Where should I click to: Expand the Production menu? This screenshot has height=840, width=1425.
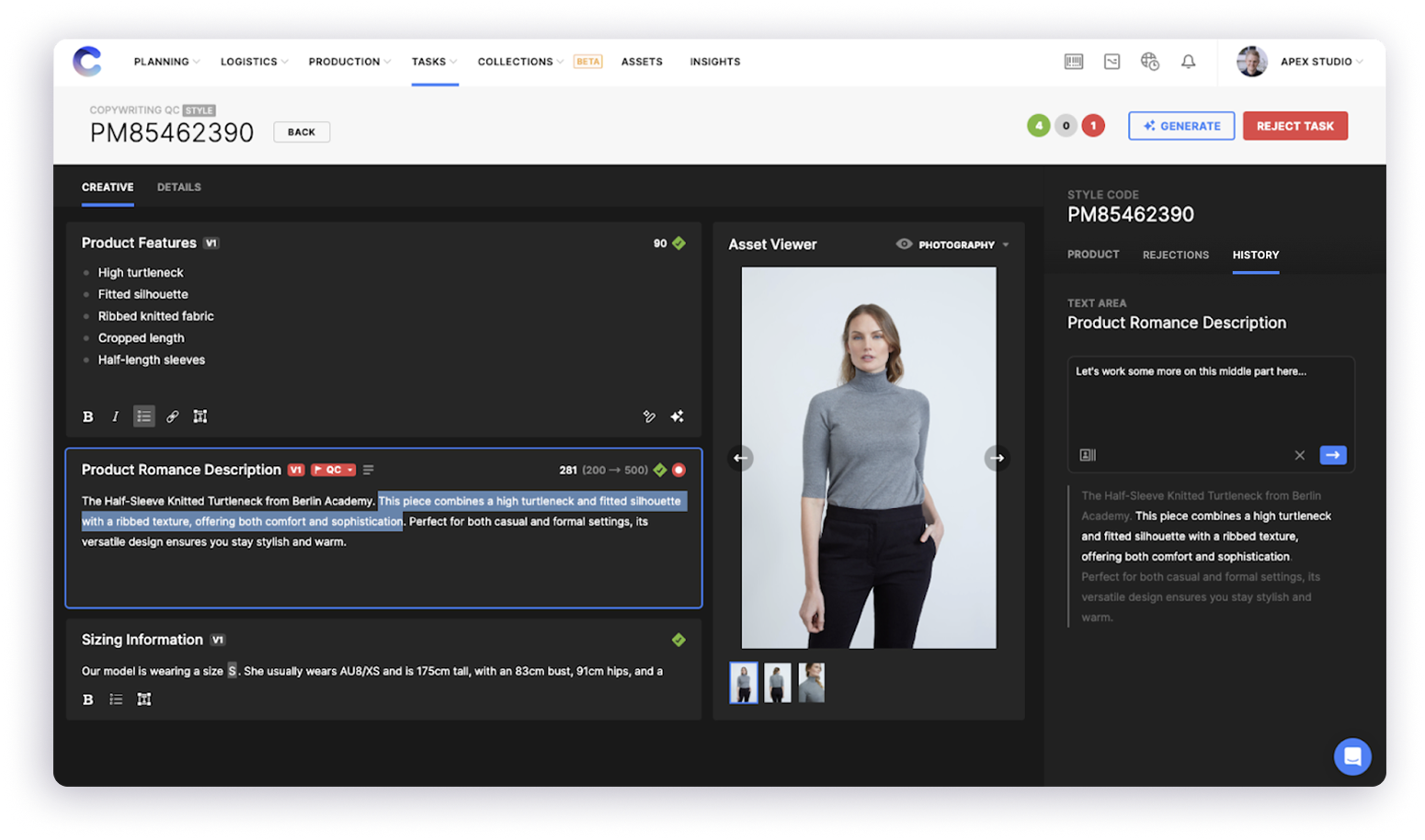point(349,62)
